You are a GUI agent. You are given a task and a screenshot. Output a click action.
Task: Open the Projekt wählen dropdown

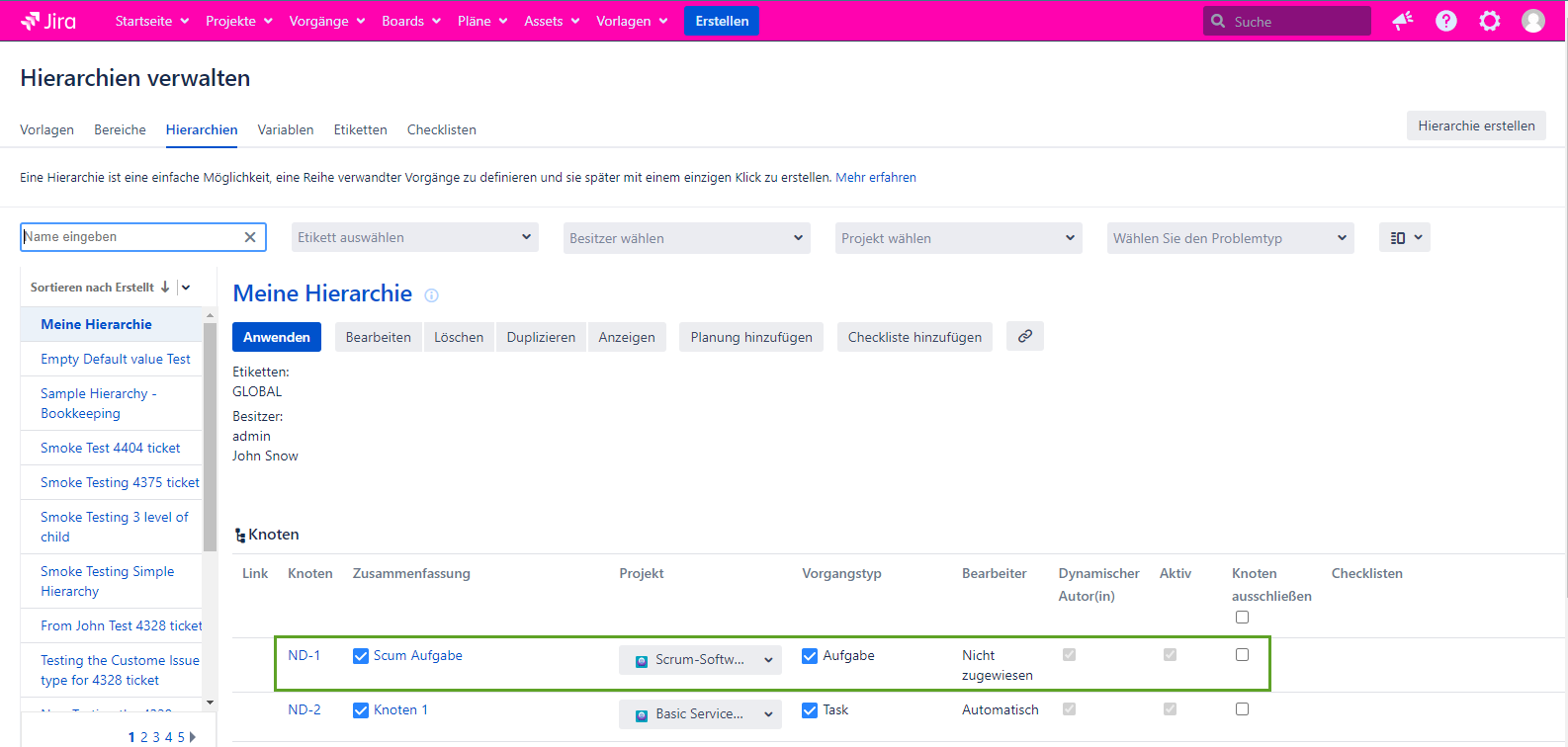pyautogui.click(x=957, y=238)
